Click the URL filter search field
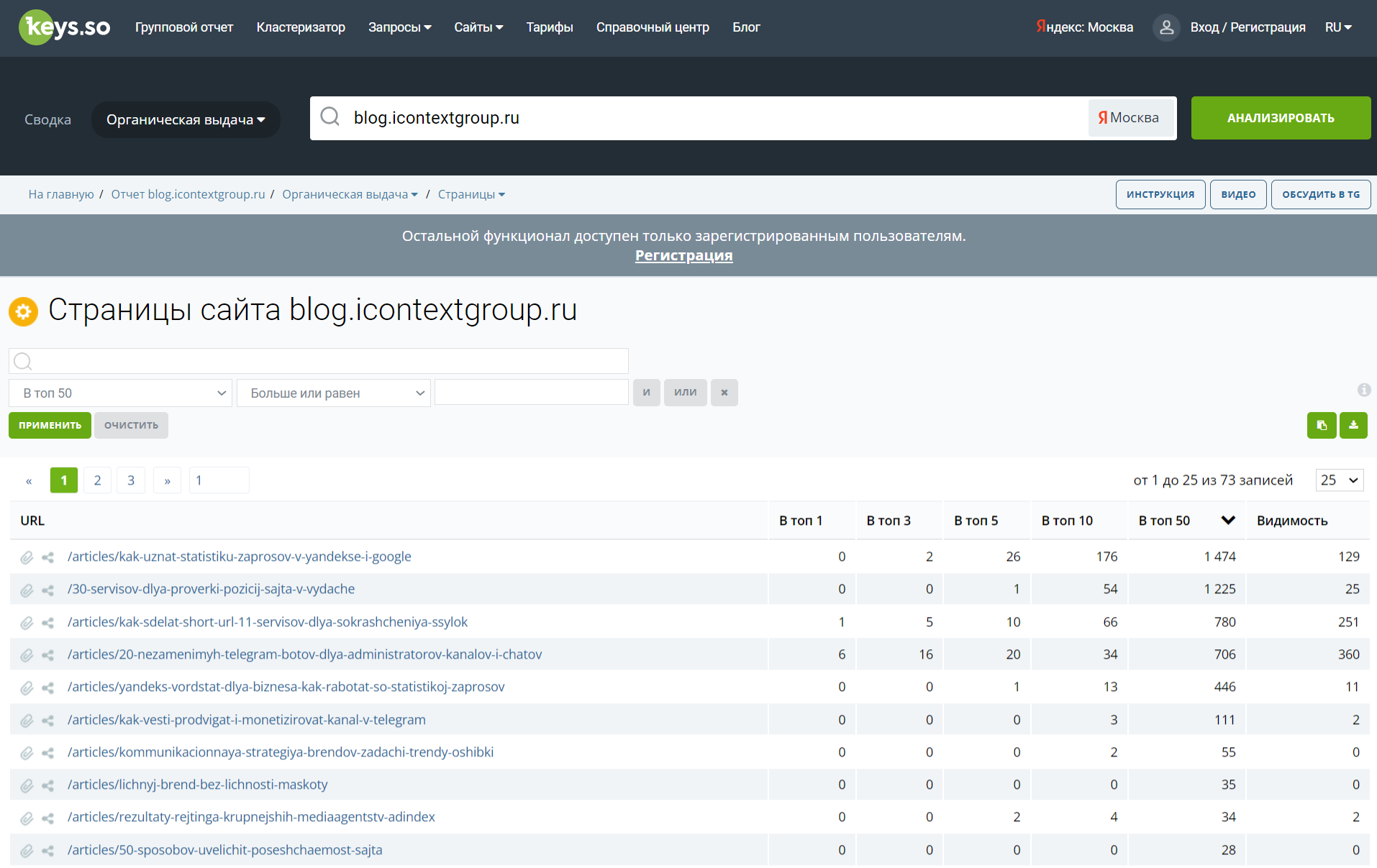Image resolution: width=1377 pixels, height=868 pixels. tap(319, 361)
